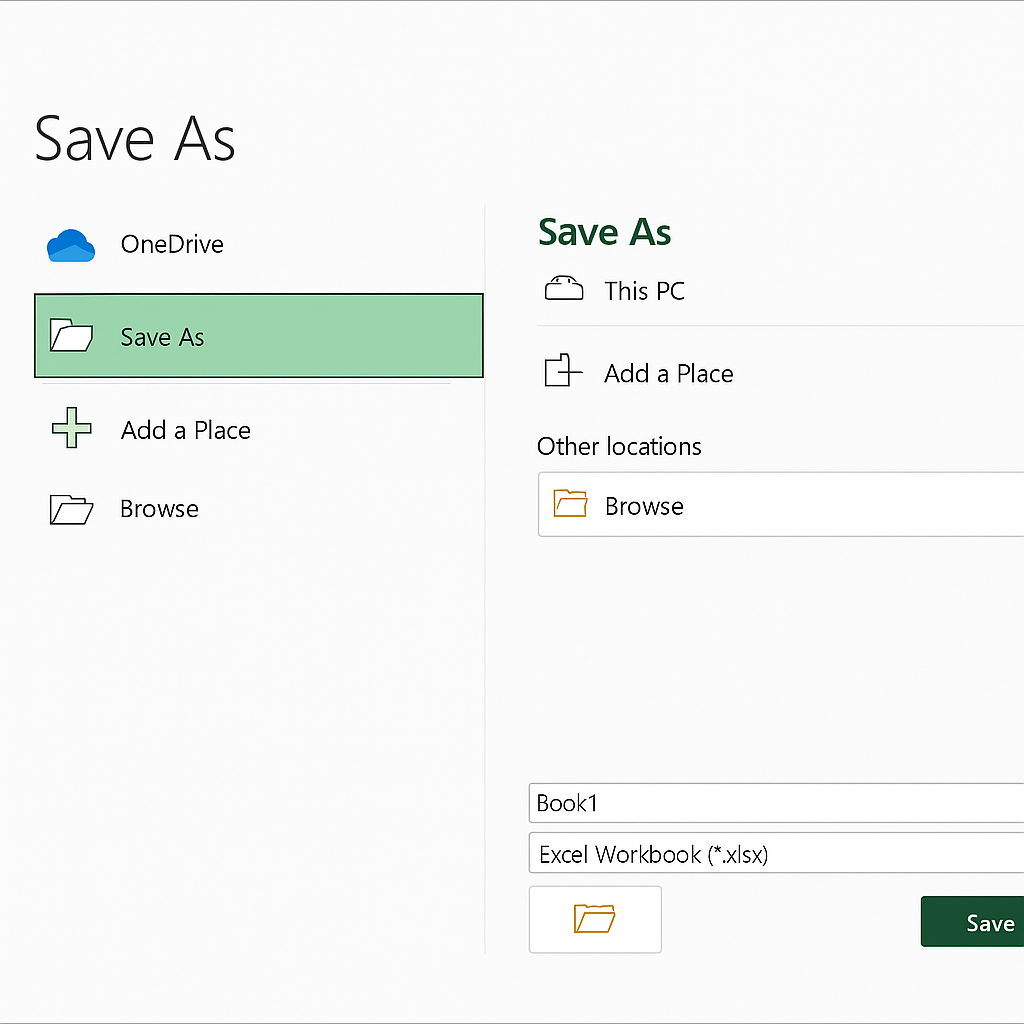Click the green plus icon in the sidebar
The width and height of the screenshot is (1024, 1024).
71,430
